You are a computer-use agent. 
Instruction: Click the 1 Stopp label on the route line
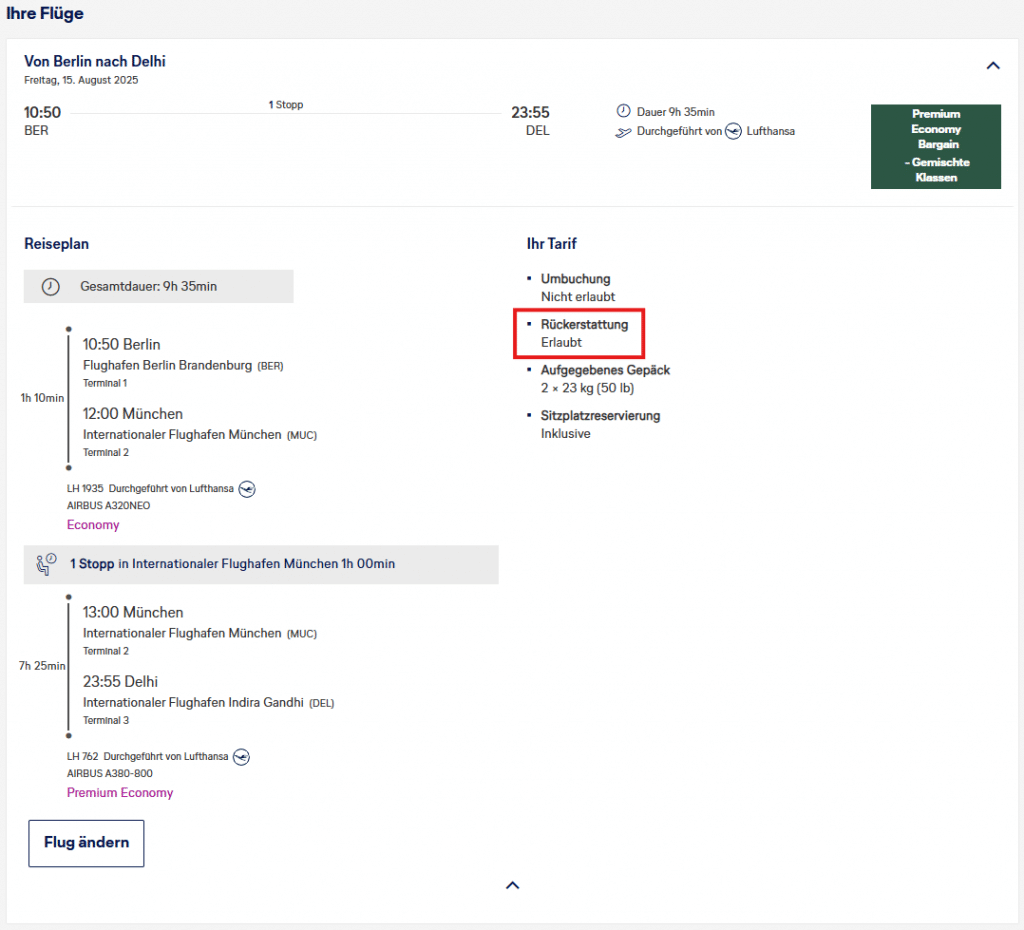pos(285,105)
